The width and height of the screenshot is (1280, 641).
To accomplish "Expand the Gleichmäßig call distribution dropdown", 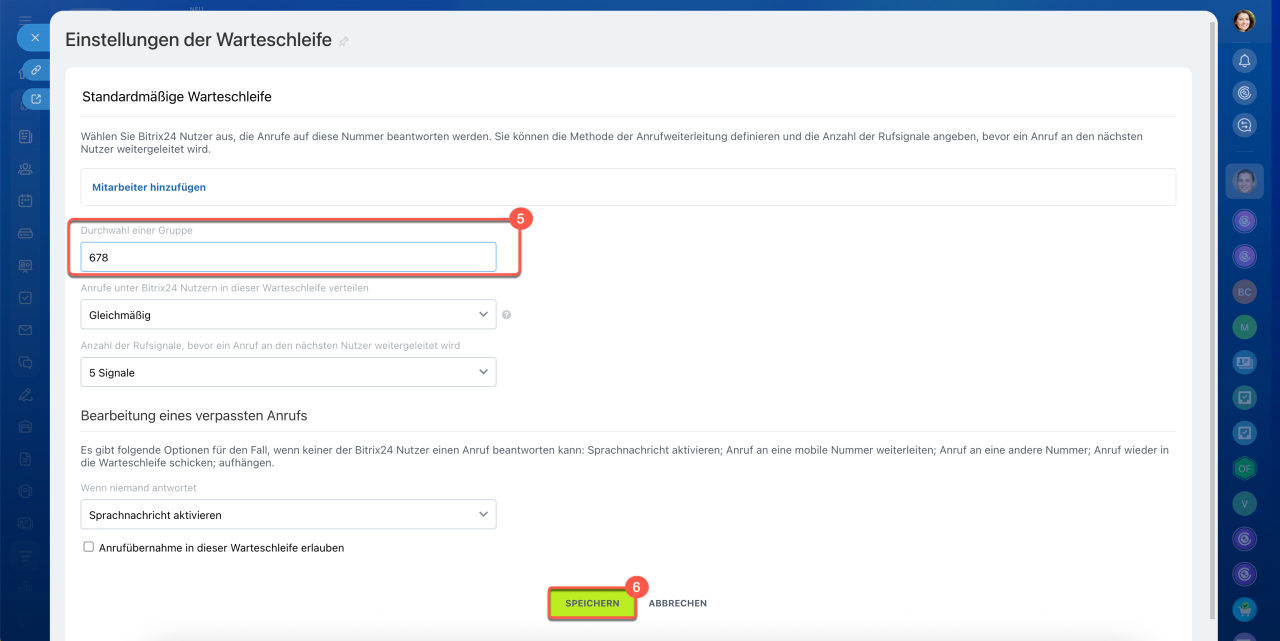I will [x=288, y=315].
